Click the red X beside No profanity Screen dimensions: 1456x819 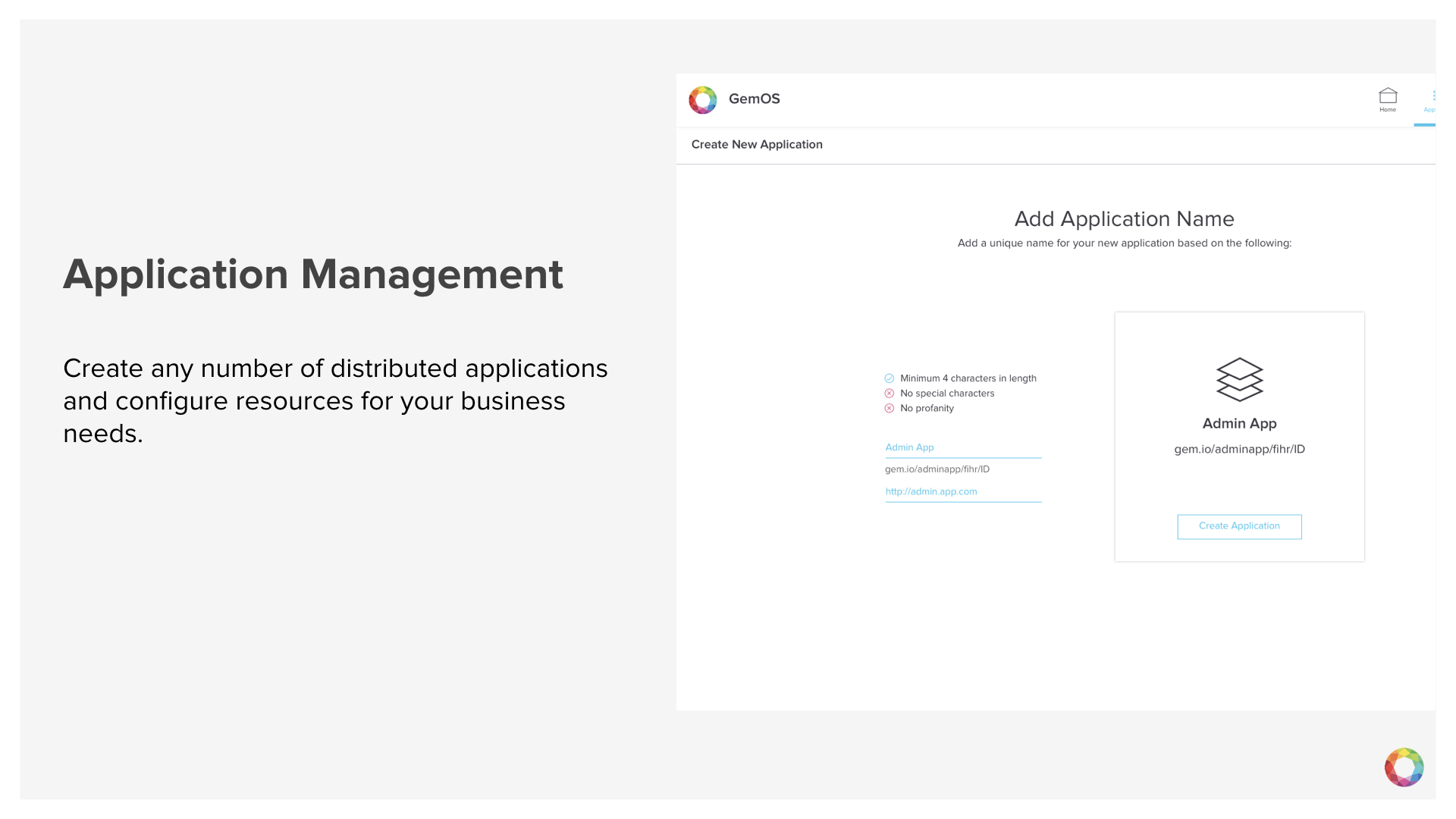point(889,408)
